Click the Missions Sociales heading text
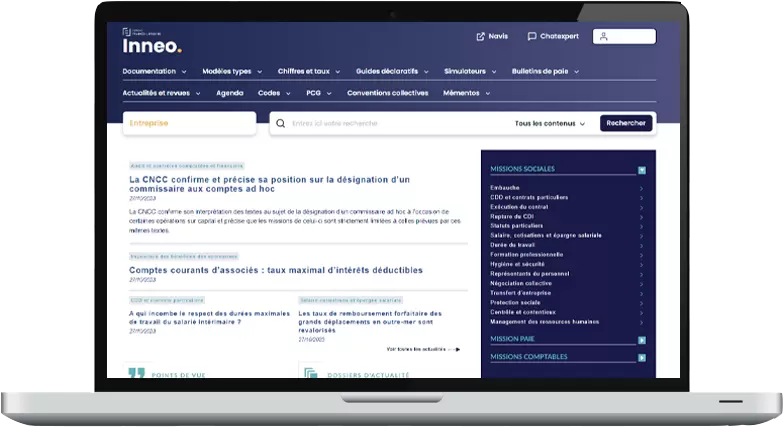The height and width of the screenshot is (427, 783). 522,169
